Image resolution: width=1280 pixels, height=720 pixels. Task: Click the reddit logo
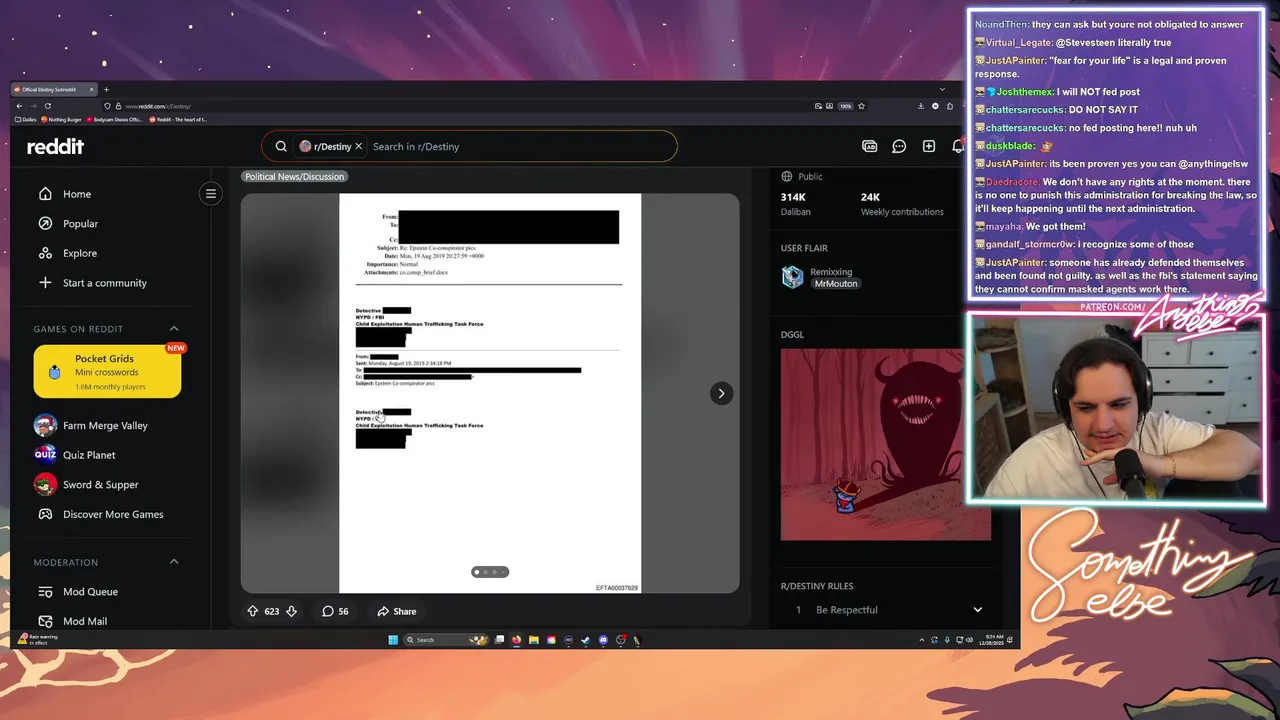pos(55,146)
